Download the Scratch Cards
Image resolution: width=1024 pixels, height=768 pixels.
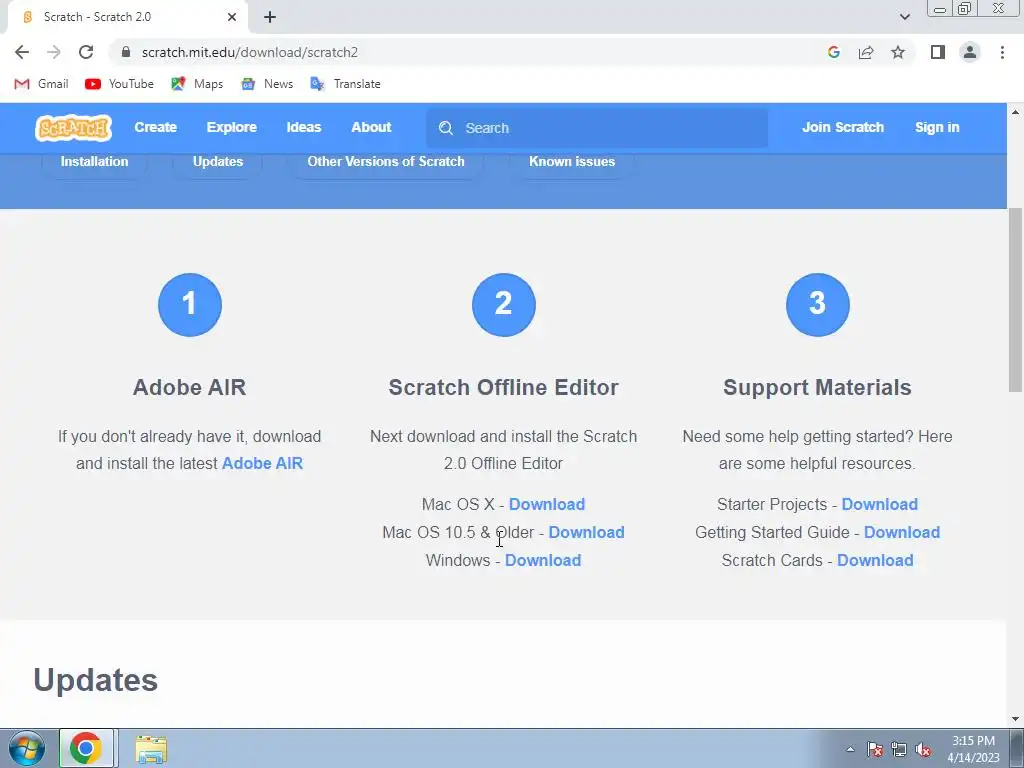875,561
